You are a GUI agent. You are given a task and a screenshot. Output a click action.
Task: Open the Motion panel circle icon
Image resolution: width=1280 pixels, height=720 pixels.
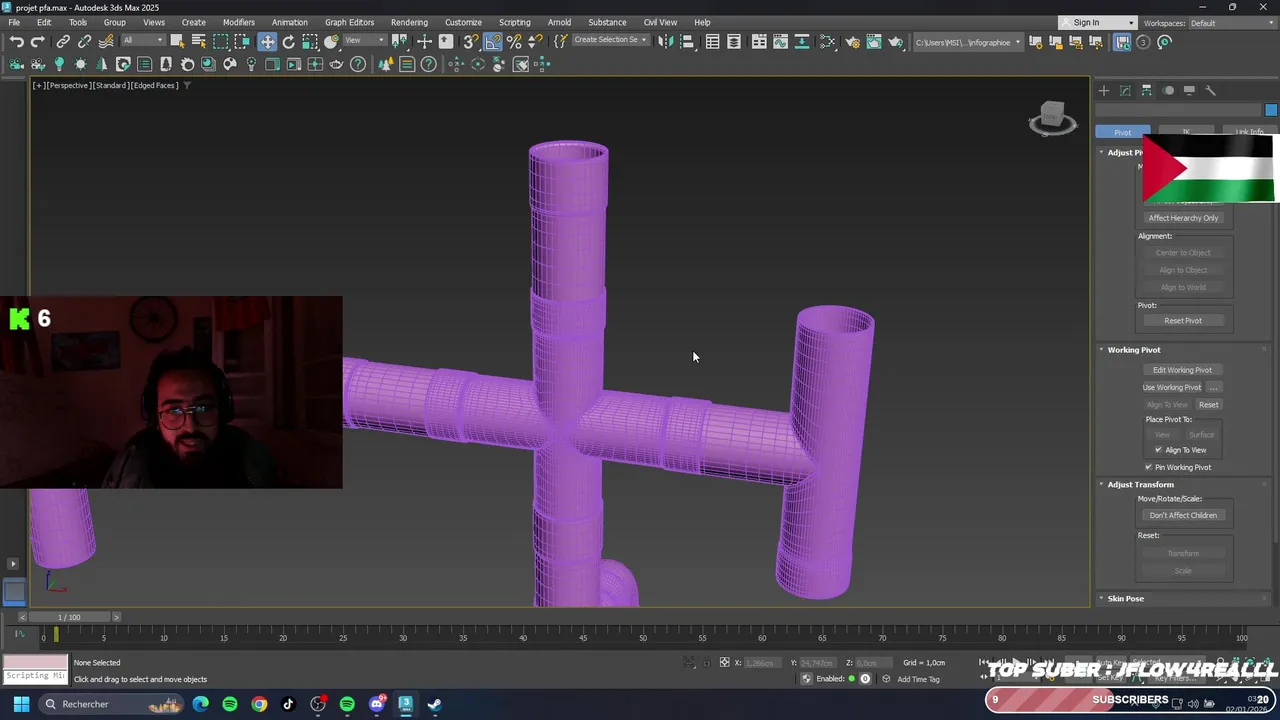pos(1168,90)
